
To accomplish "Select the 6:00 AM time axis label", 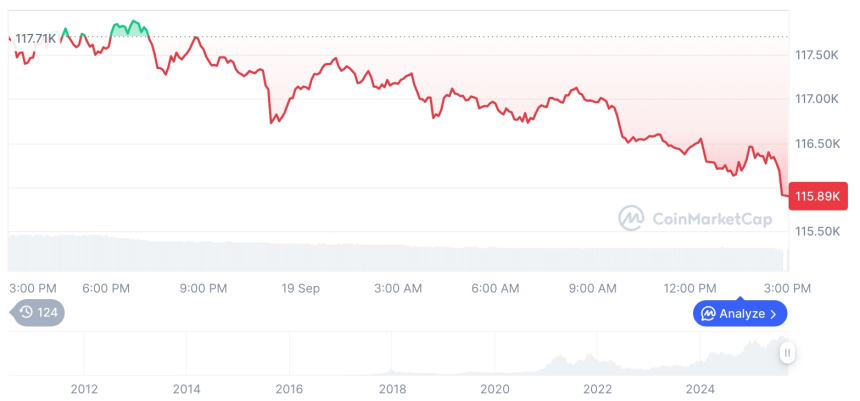I will point(495,288).
